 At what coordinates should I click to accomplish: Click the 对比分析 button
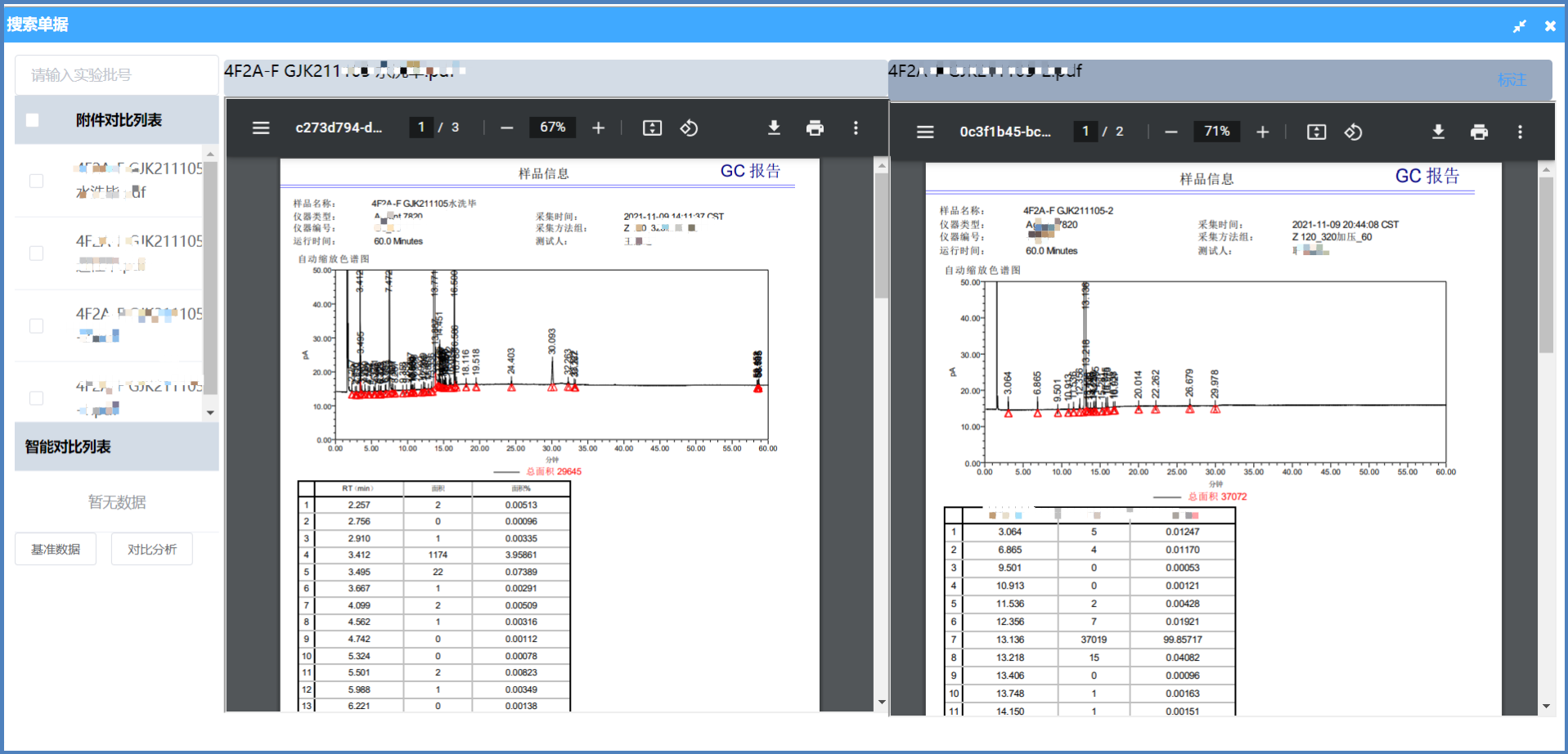tap(152, 549)
